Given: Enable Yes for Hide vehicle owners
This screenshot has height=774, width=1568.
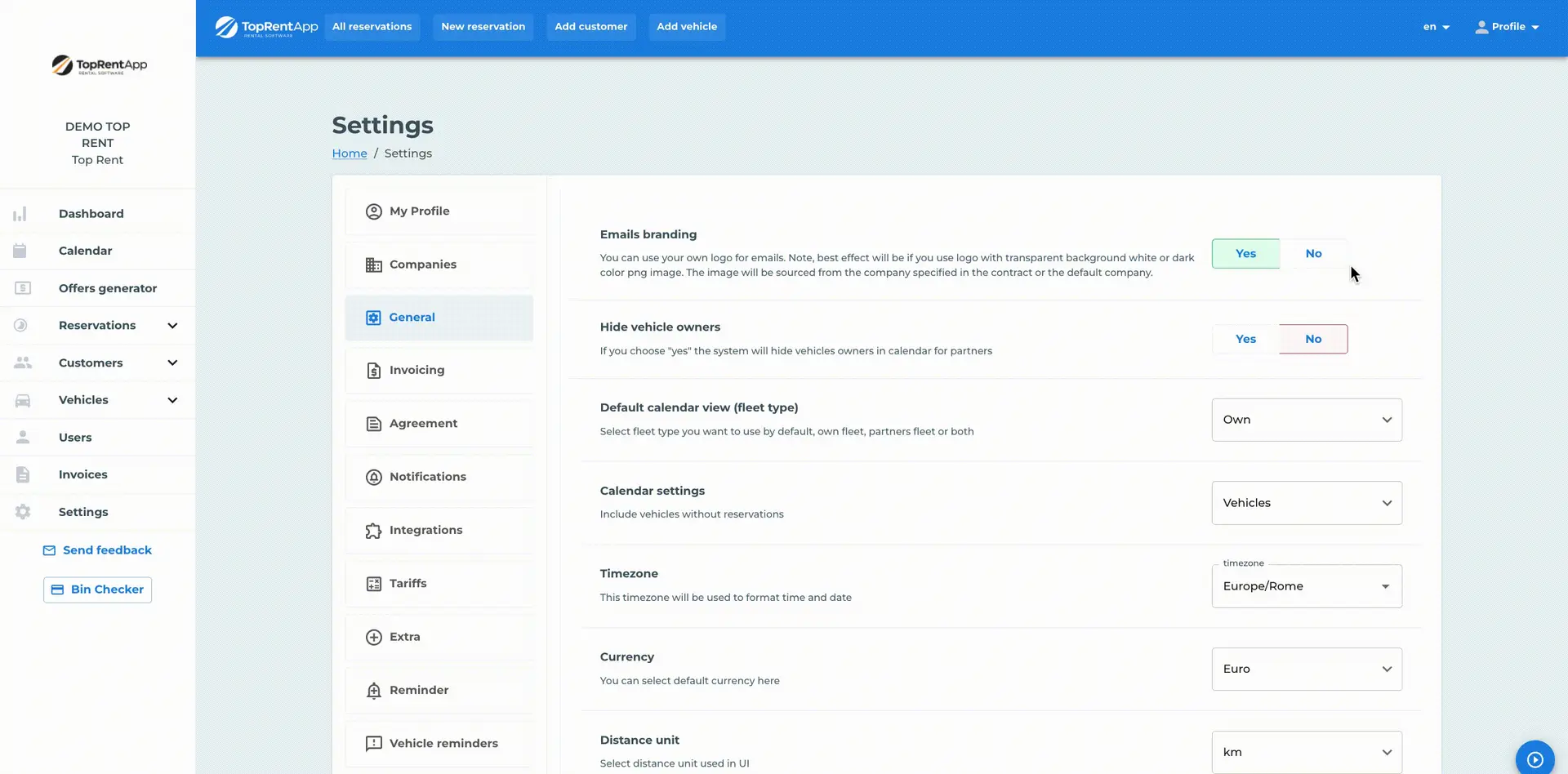Looking at the screenshot, I should [1245, 339].
